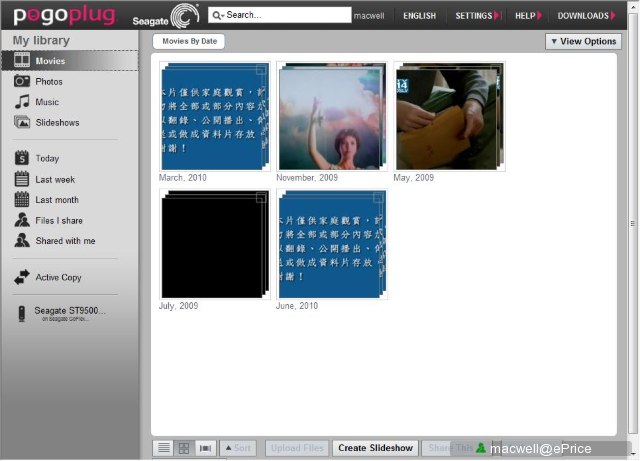Select the Music note icon

22,102
